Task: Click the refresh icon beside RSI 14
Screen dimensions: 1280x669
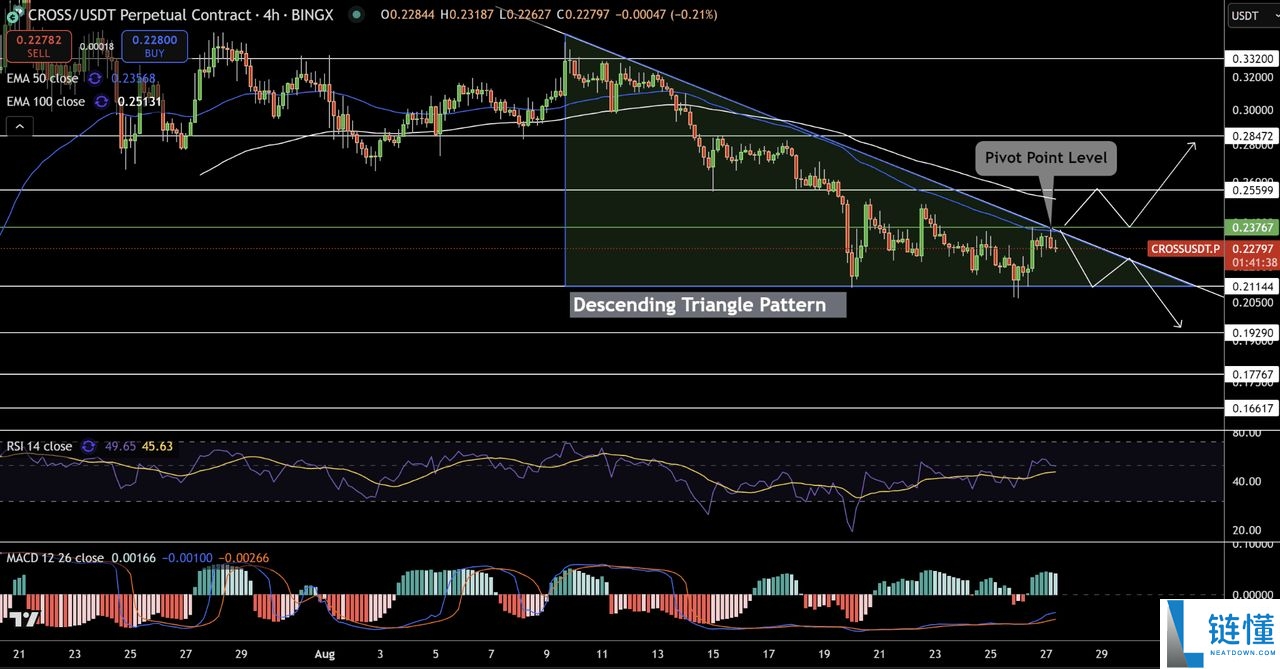Action: pyautogui.click(x=89, y=446)
